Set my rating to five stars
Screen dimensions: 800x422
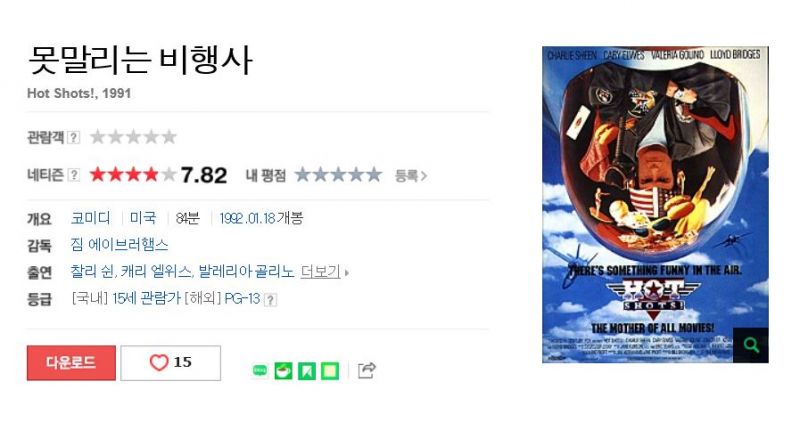pyautogui.click(x=374, y=175)
